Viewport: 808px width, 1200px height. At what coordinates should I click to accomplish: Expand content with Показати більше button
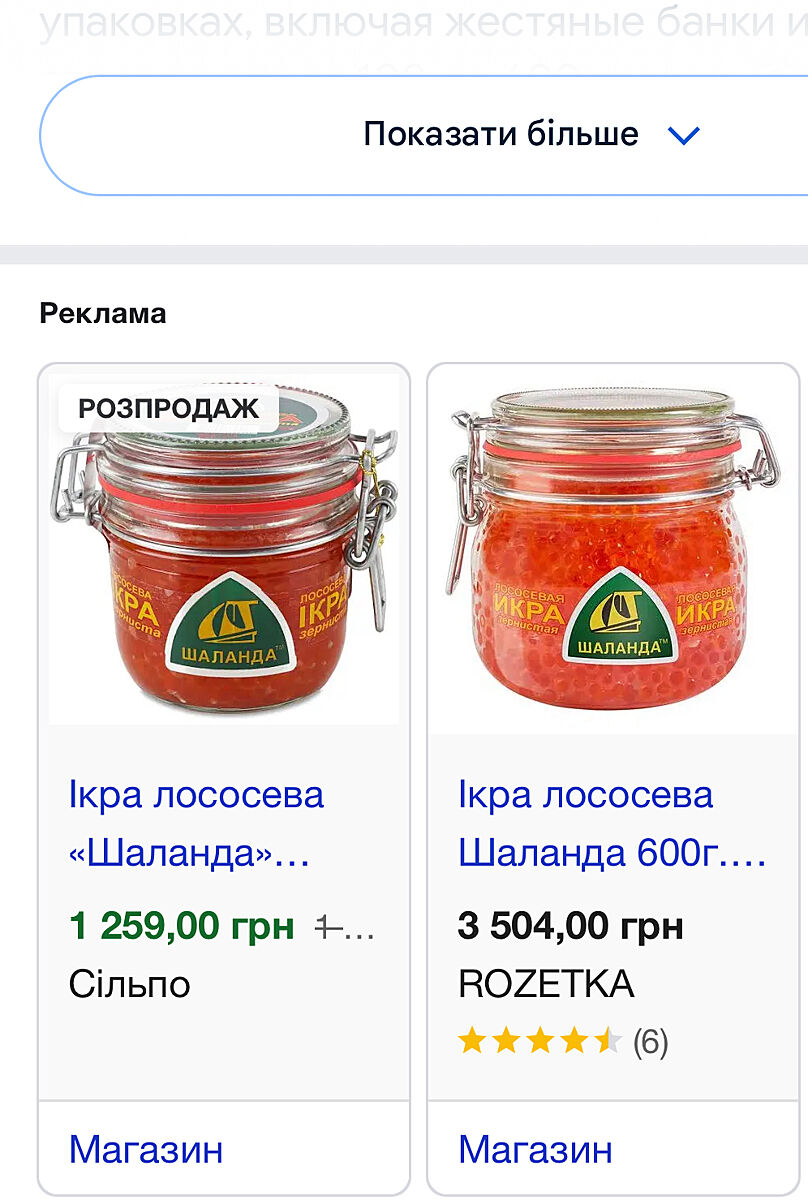coord(424,135)
